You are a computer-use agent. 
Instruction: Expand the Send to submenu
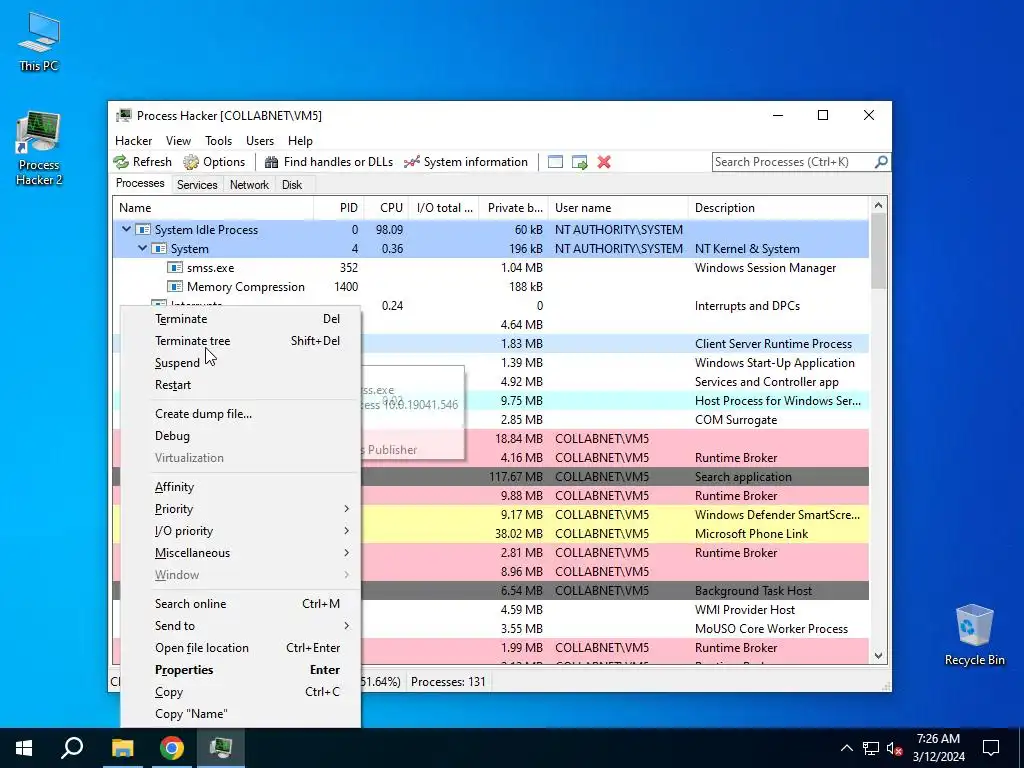click(x=241, y=626)
